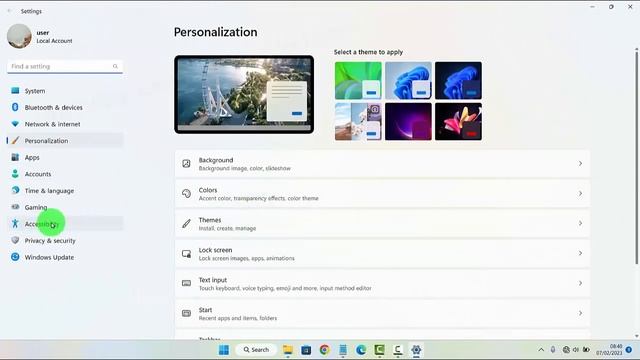
Task: Click the search magnifier in Find a setting
Action: tap(115, 66)
